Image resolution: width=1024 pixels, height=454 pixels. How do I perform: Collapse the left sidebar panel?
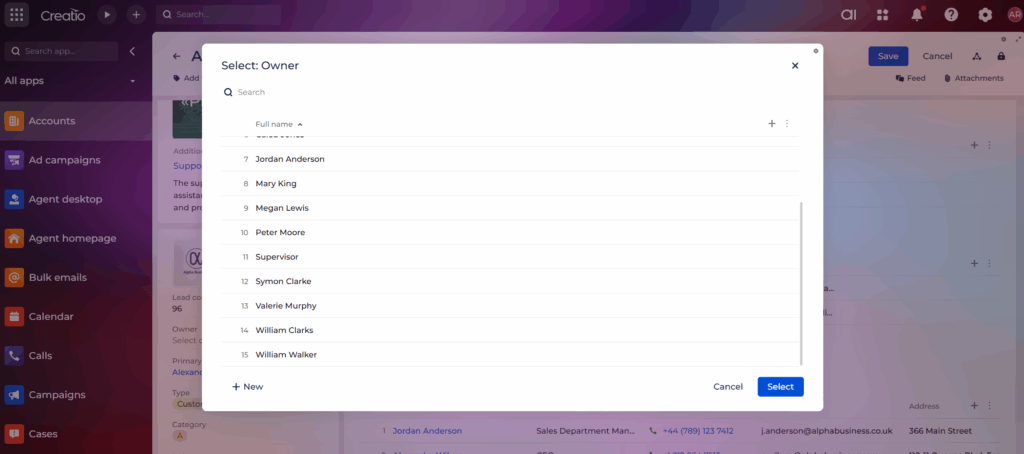click(x=132, y=51)
